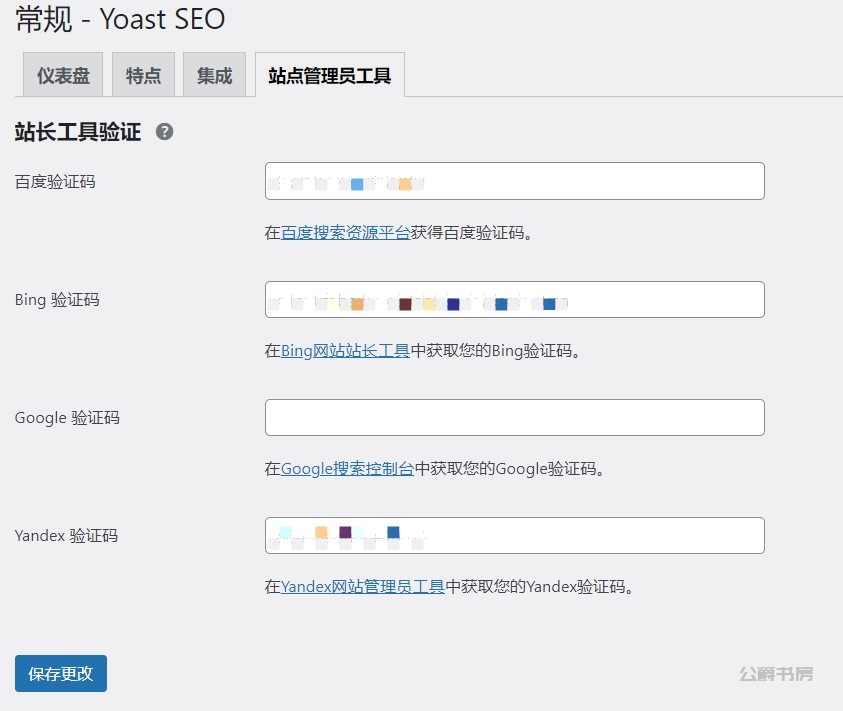The width and height of the screenshot is (843, 711).
Task: Focus the Yandex 验证码 text box
Action: coord(515,536)
